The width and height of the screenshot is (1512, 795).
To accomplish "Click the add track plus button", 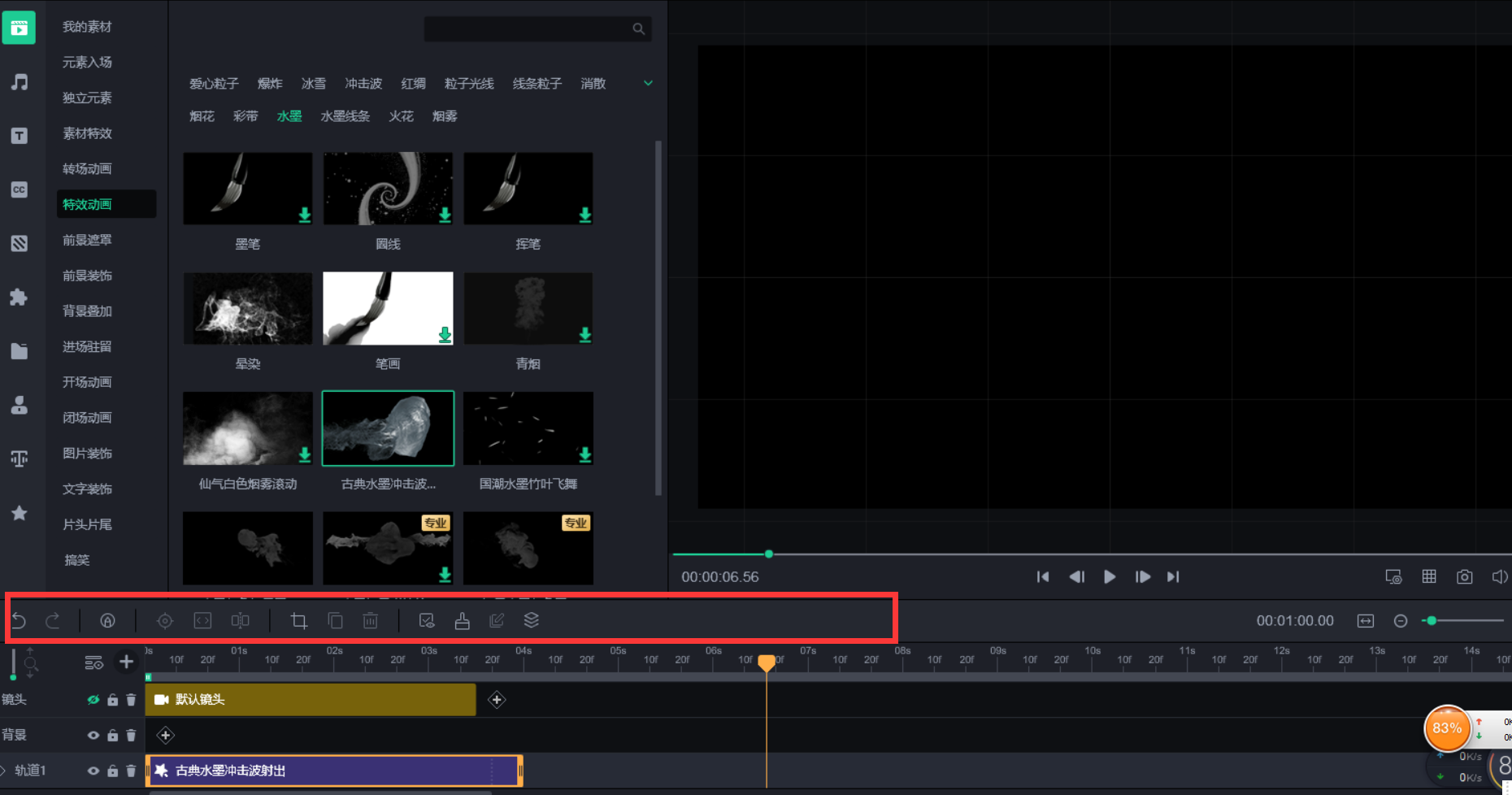I will click(x=126, y=662).
